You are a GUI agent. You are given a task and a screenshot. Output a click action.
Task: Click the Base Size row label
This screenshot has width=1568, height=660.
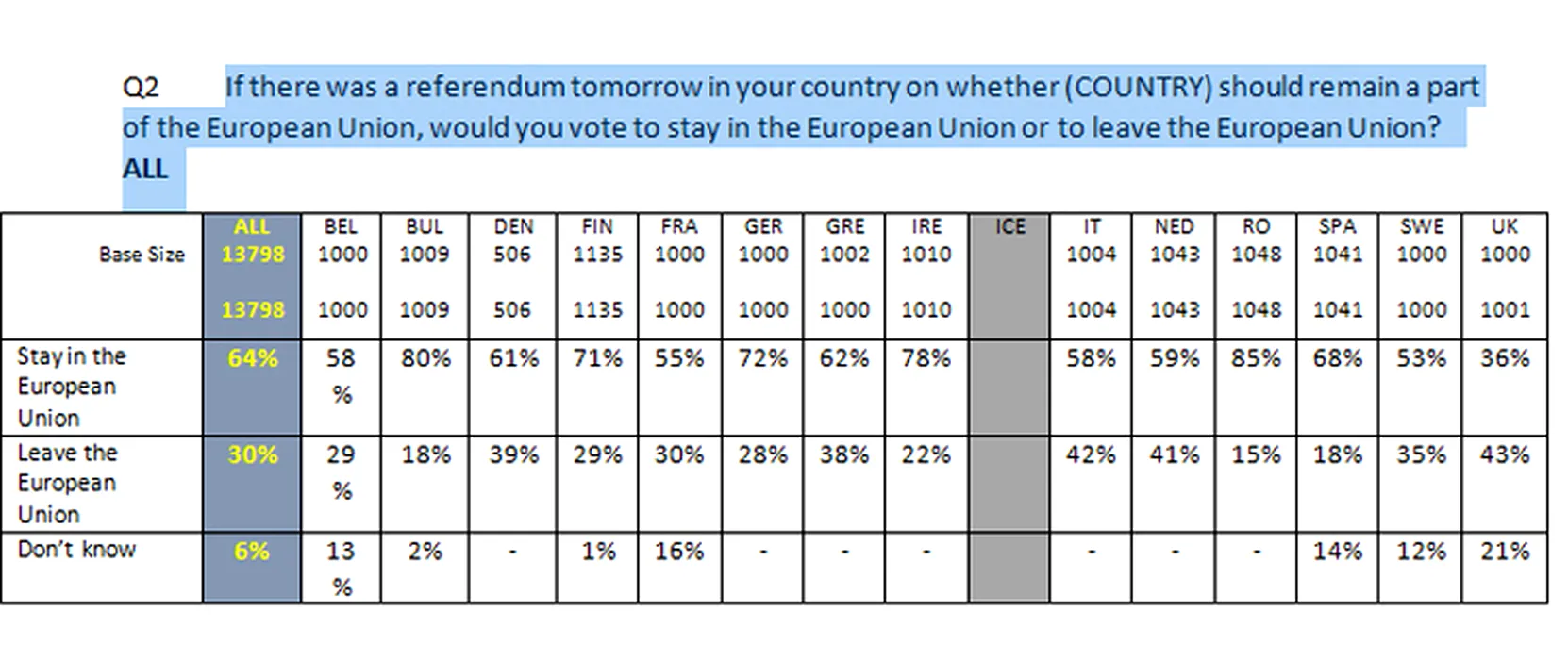(x=142, y=255)
